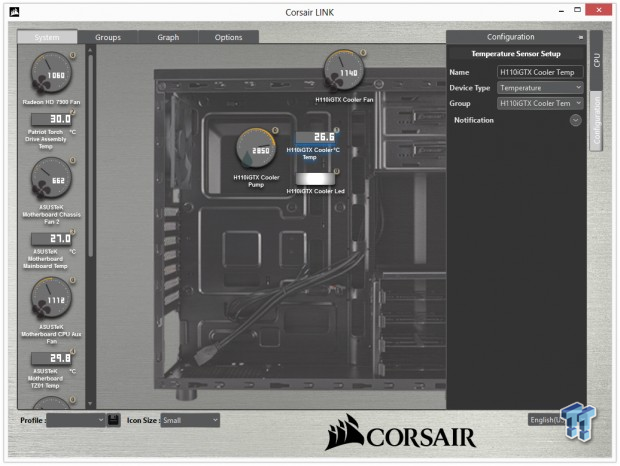Select the H110iGTX Cooler Fan gauge
The width and height of the screenshot is (620, 466).
[x=344, y=71]
